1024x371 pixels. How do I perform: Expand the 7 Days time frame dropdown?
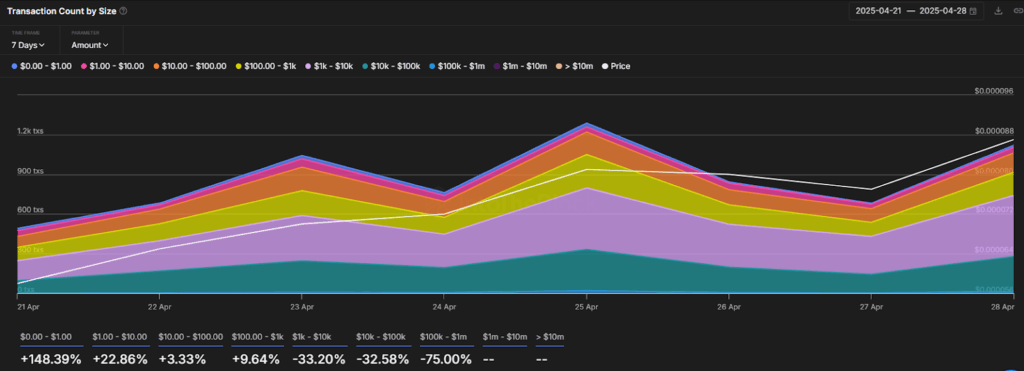click(x=28, y=45)
